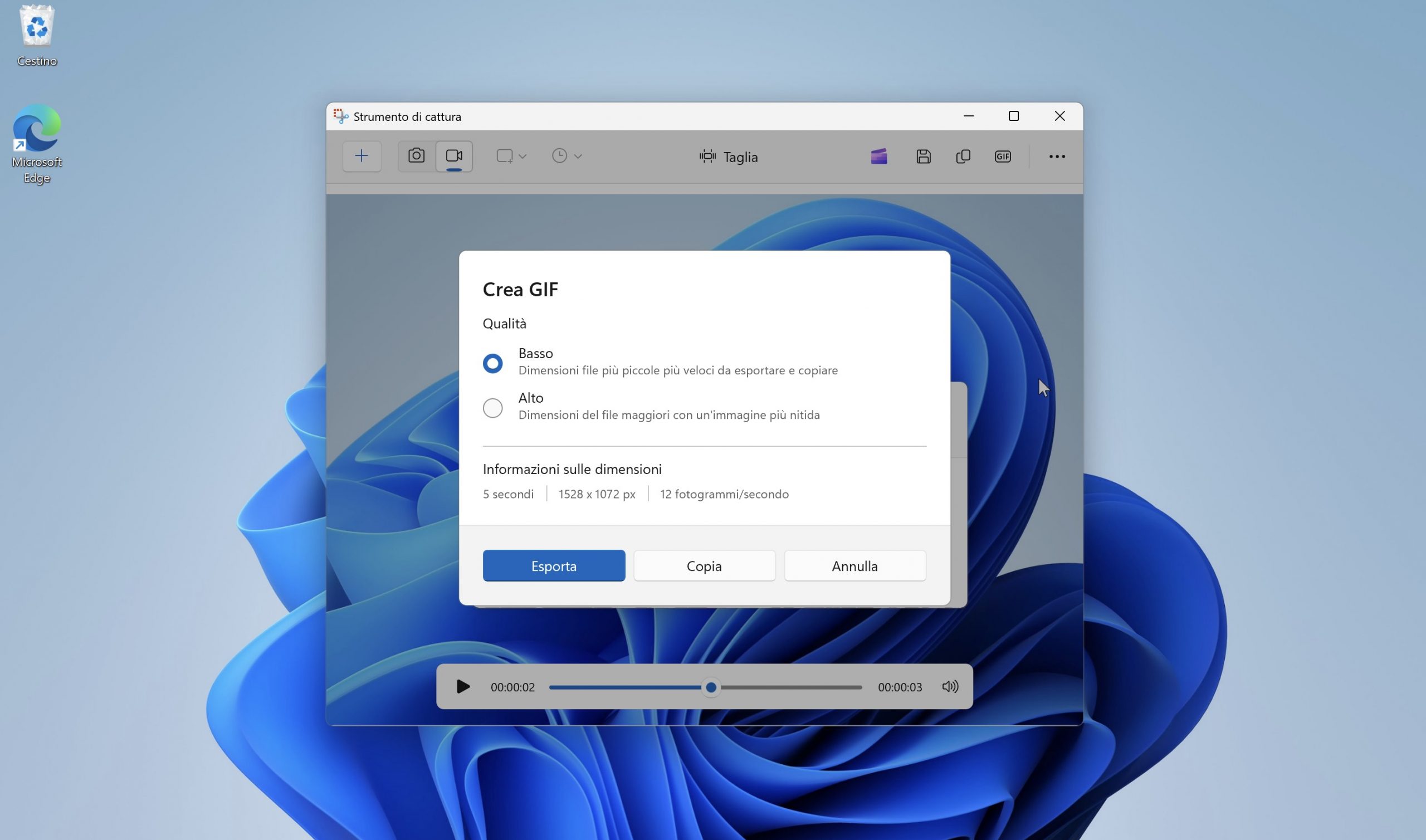Click the 00:00:02 elapsed time label
The width and height of the screenshot is (1426, 840).
click(512, 687)
